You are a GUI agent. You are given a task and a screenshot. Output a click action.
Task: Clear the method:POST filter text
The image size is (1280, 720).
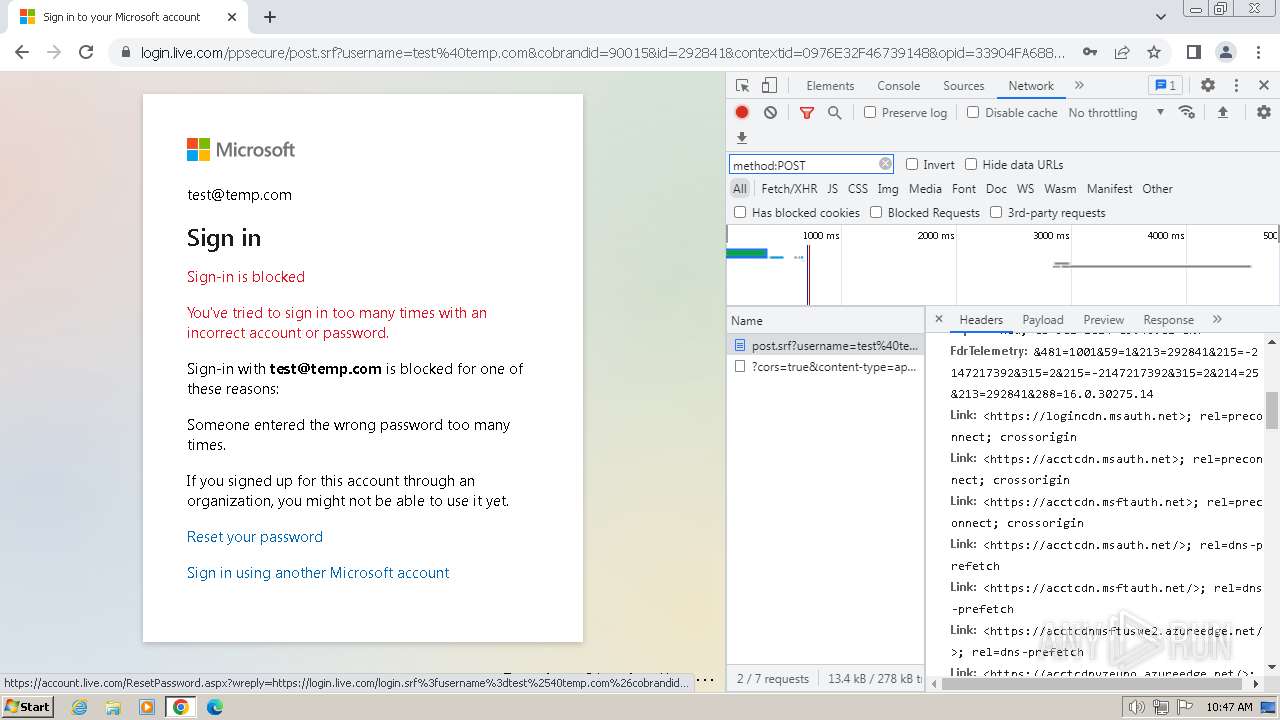click(885, 164)
